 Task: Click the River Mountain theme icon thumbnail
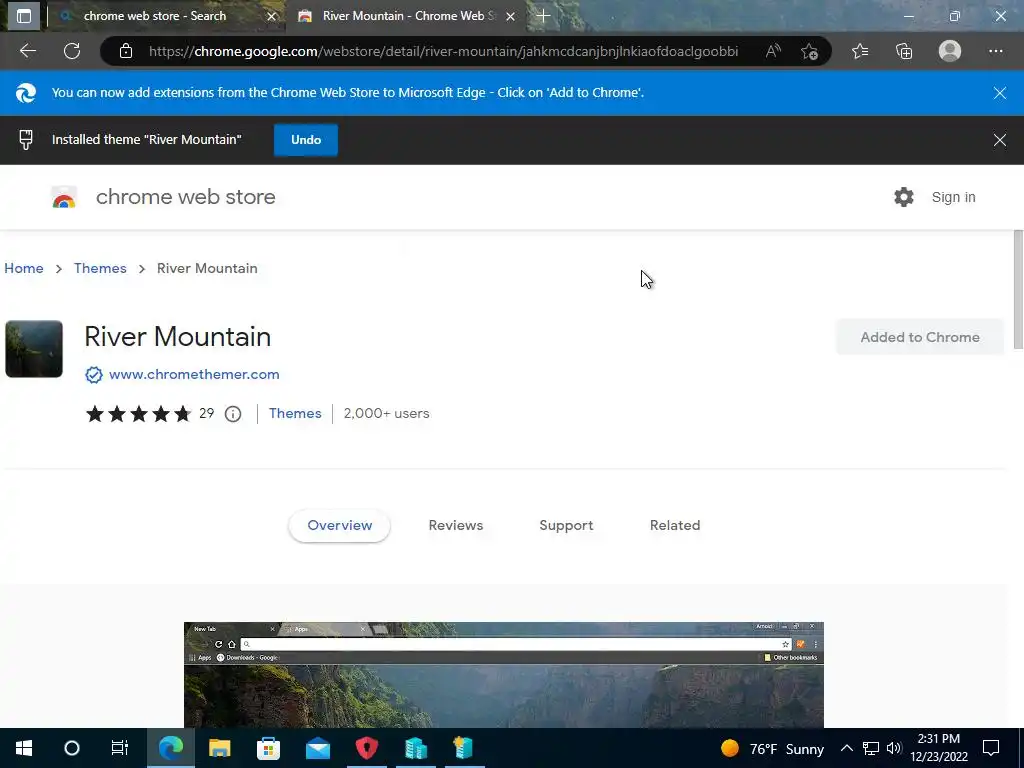click(34, 349)
